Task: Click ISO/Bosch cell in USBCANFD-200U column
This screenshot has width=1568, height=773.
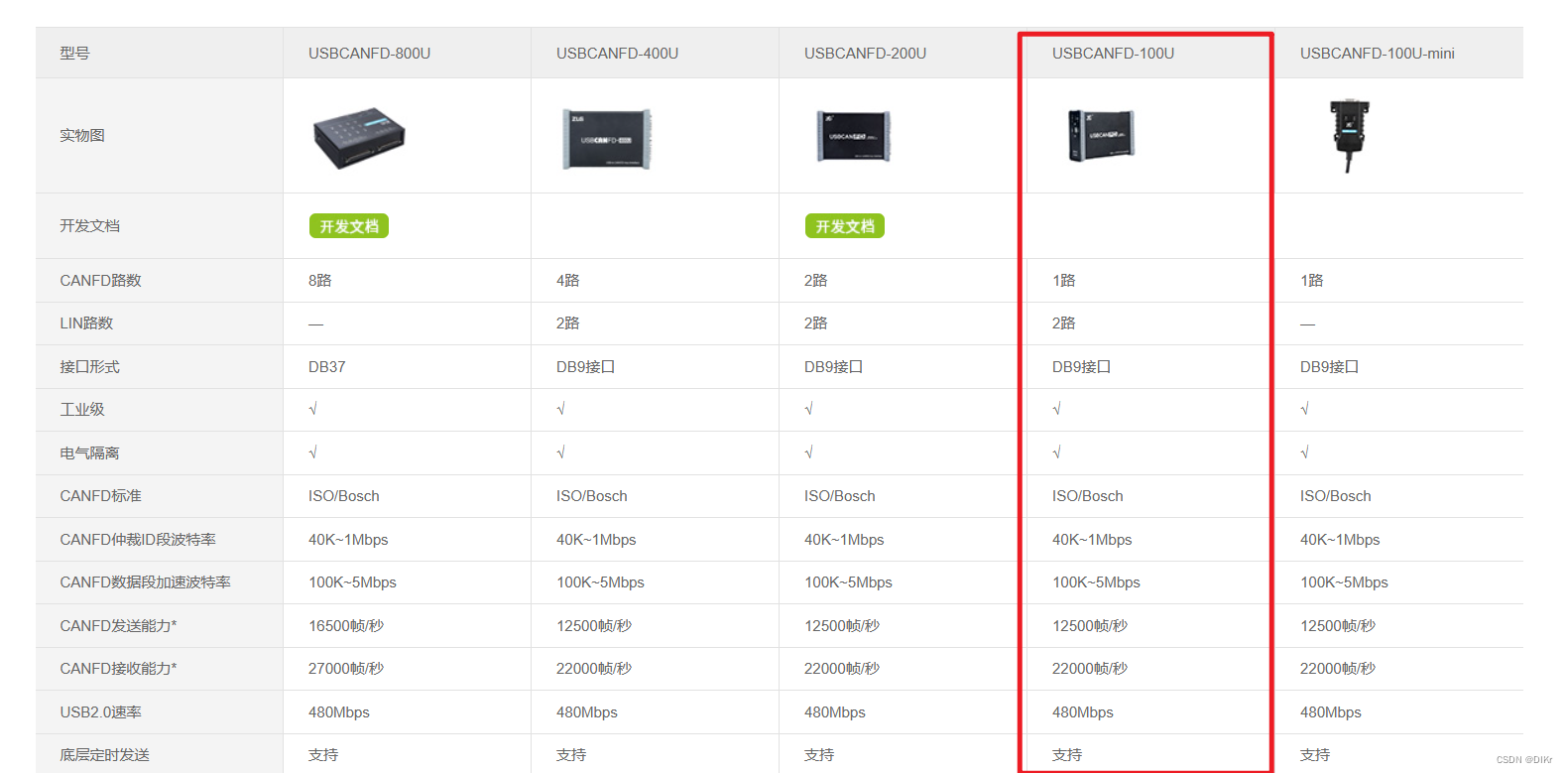Action: pos(840,496)
